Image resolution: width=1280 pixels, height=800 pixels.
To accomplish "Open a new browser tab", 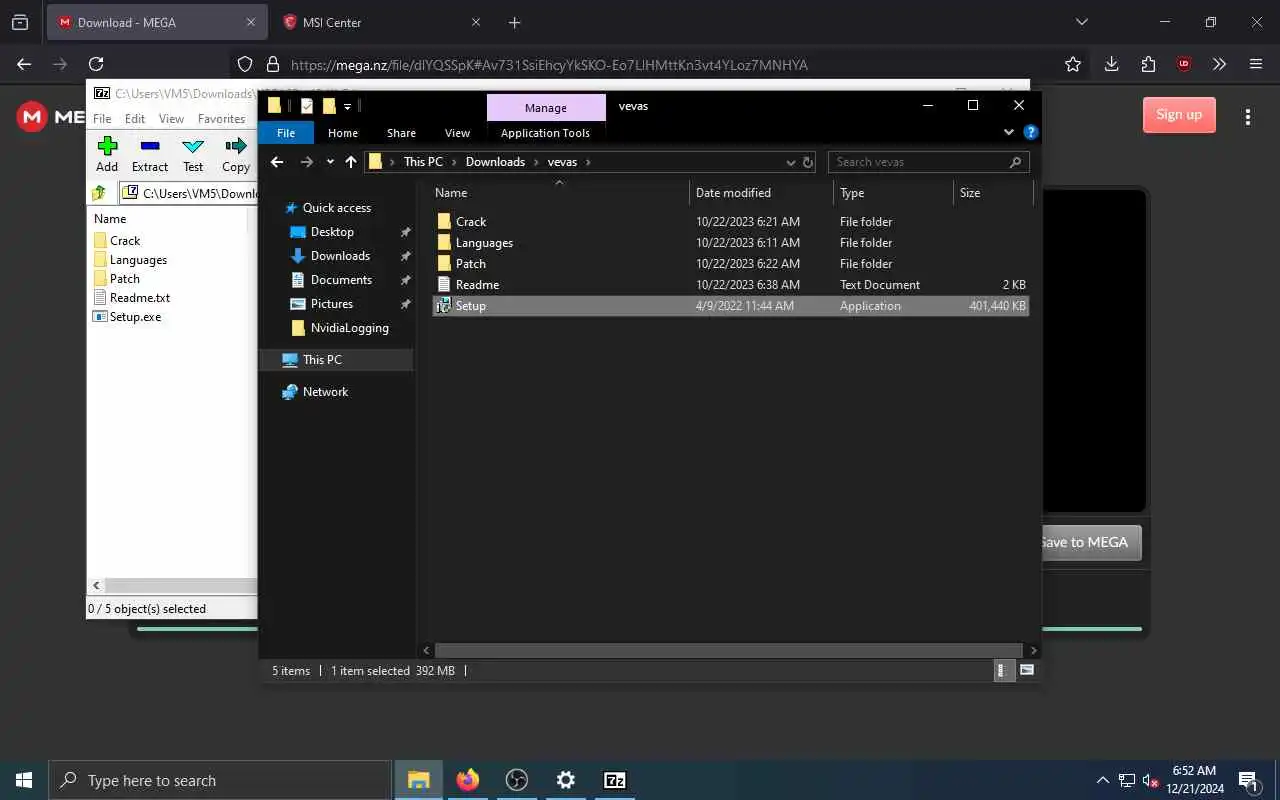I will click(x=514, y=22).
